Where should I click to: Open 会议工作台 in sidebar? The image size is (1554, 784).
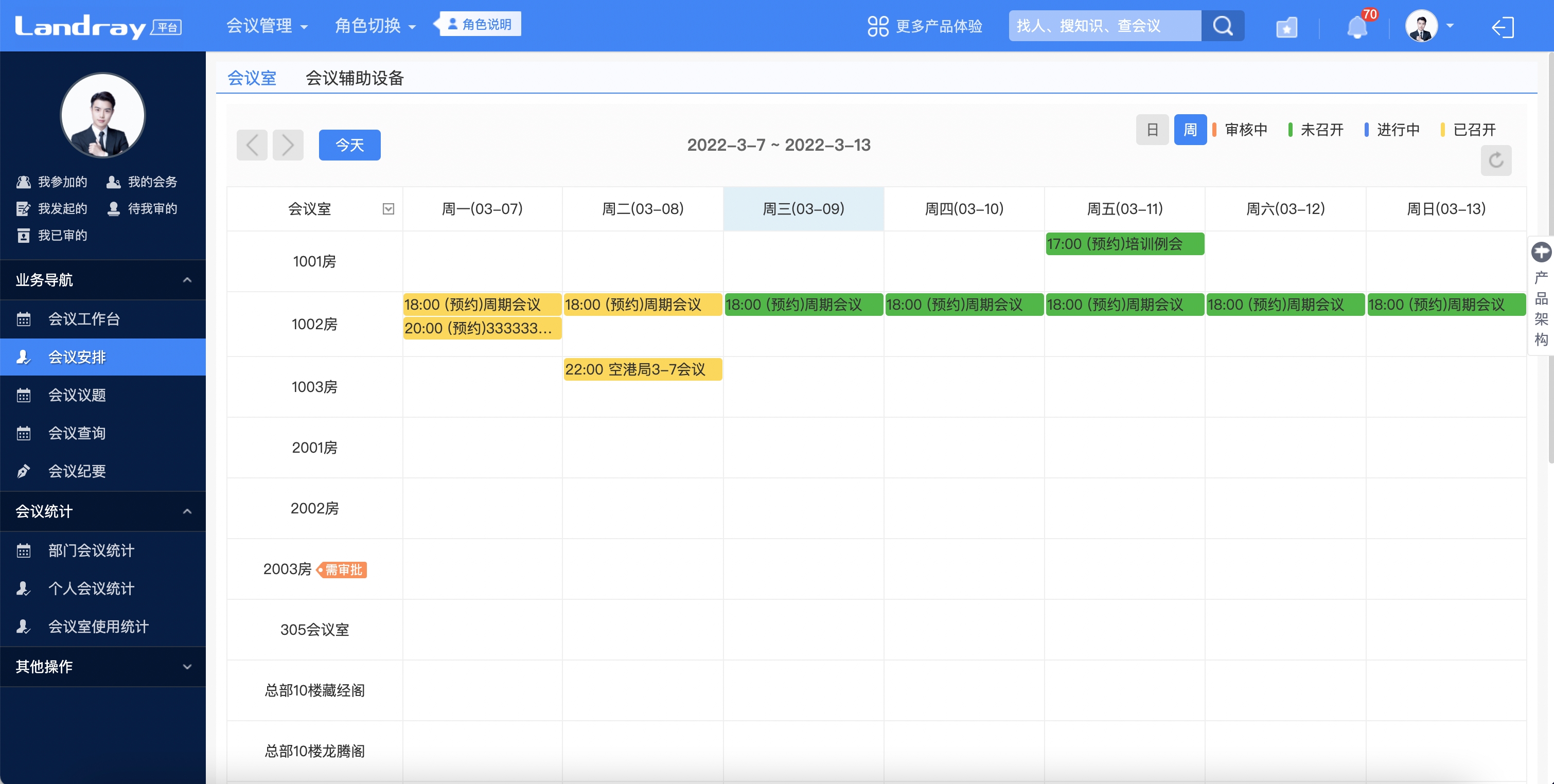(x=102, y=319)
